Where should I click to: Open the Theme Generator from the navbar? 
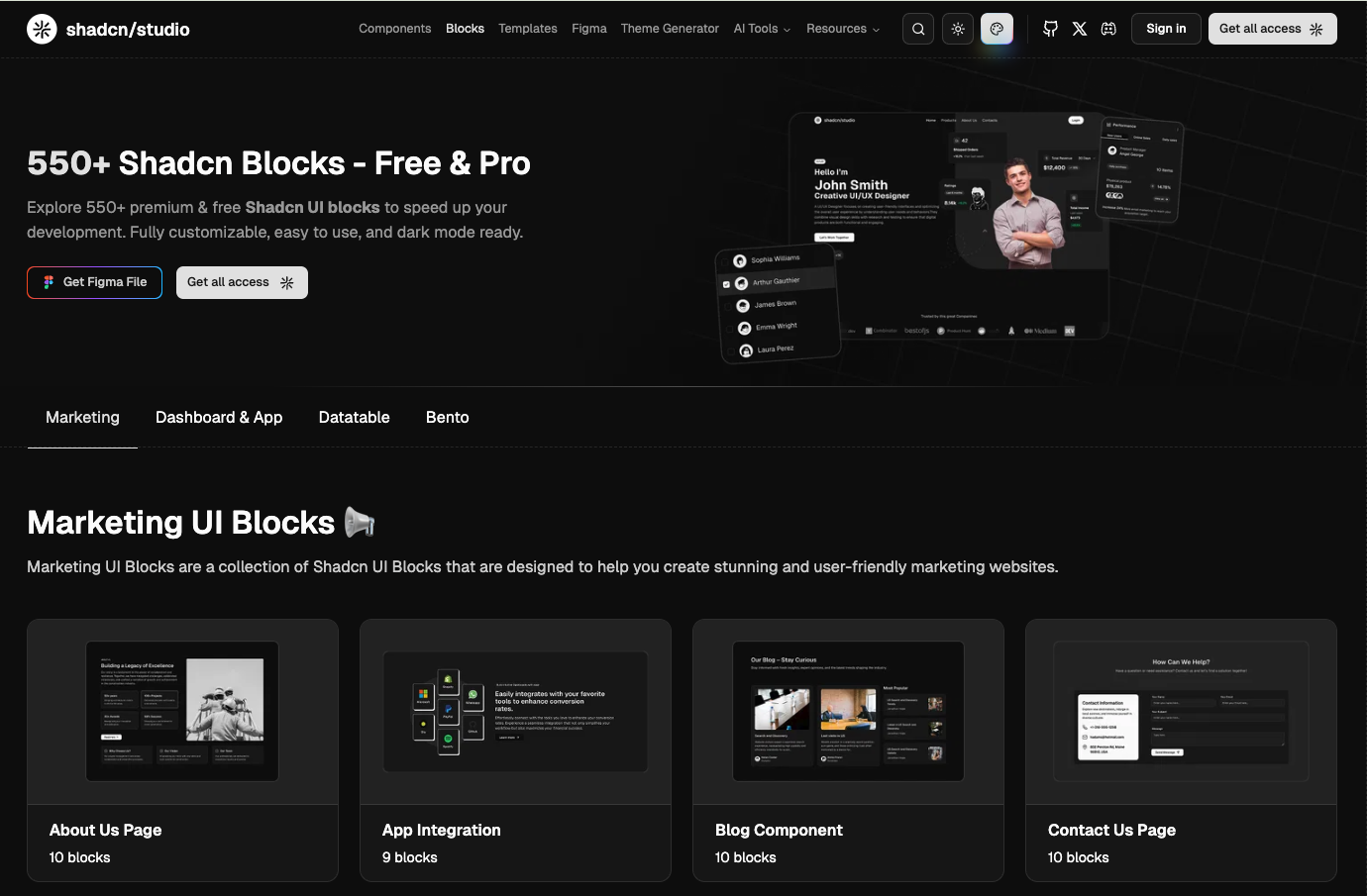coord(670,29)
